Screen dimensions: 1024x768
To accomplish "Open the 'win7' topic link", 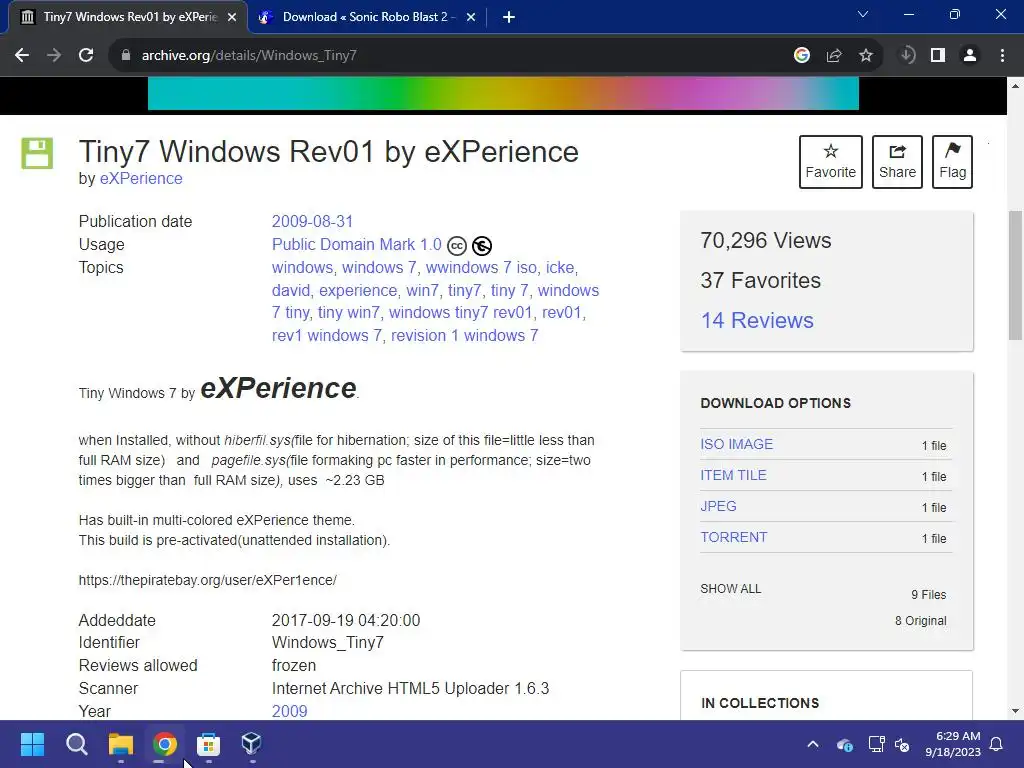I will (x=422, y=290).
